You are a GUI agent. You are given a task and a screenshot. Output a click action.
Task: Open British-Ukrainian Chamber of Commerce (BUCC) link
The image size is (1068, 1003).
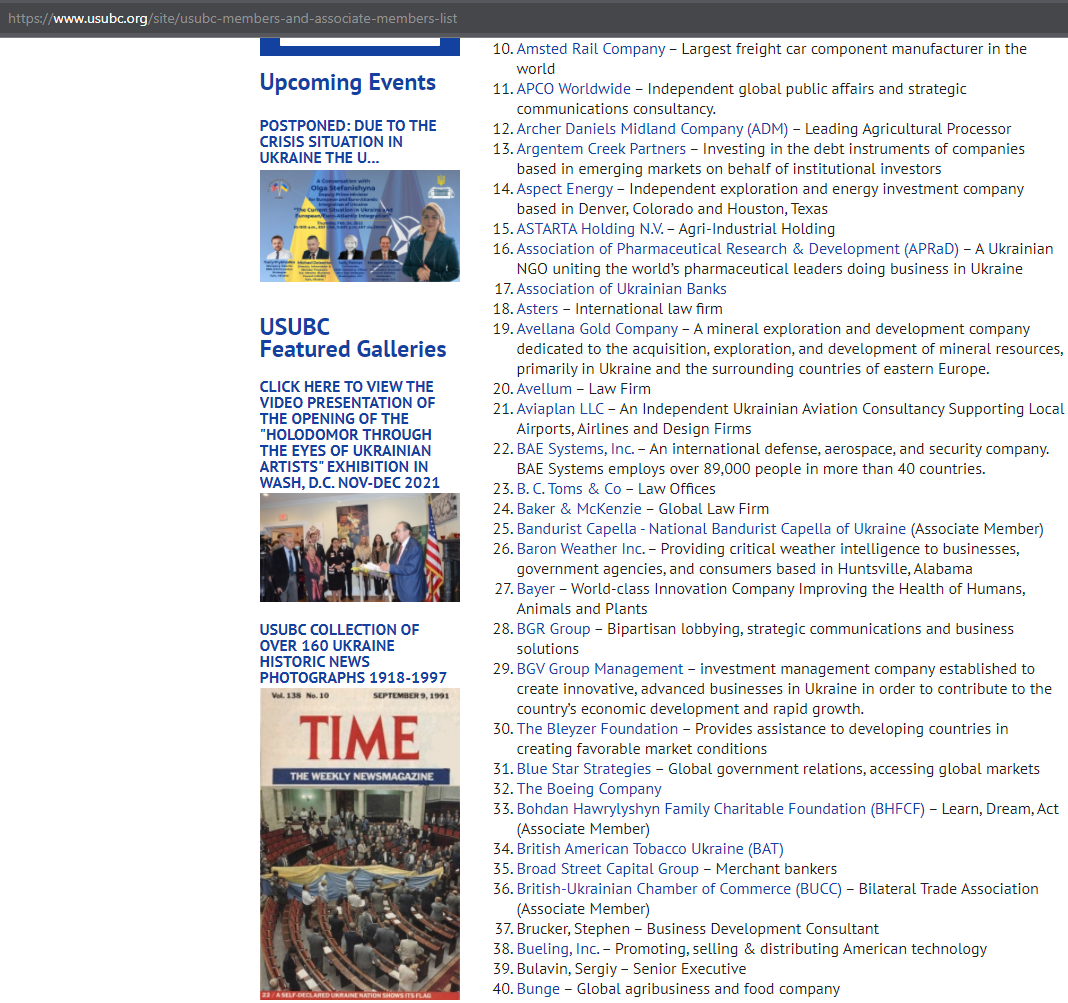tap(679, 889)
